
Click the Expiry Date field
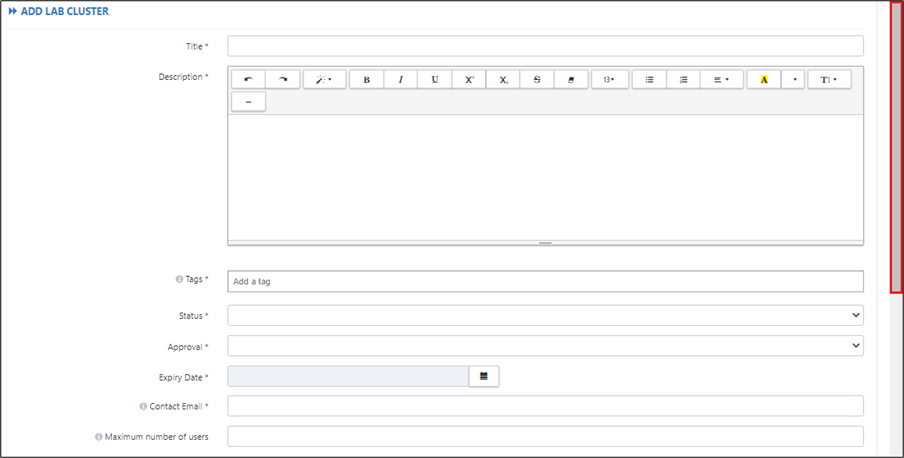click(x=348, y=376)
